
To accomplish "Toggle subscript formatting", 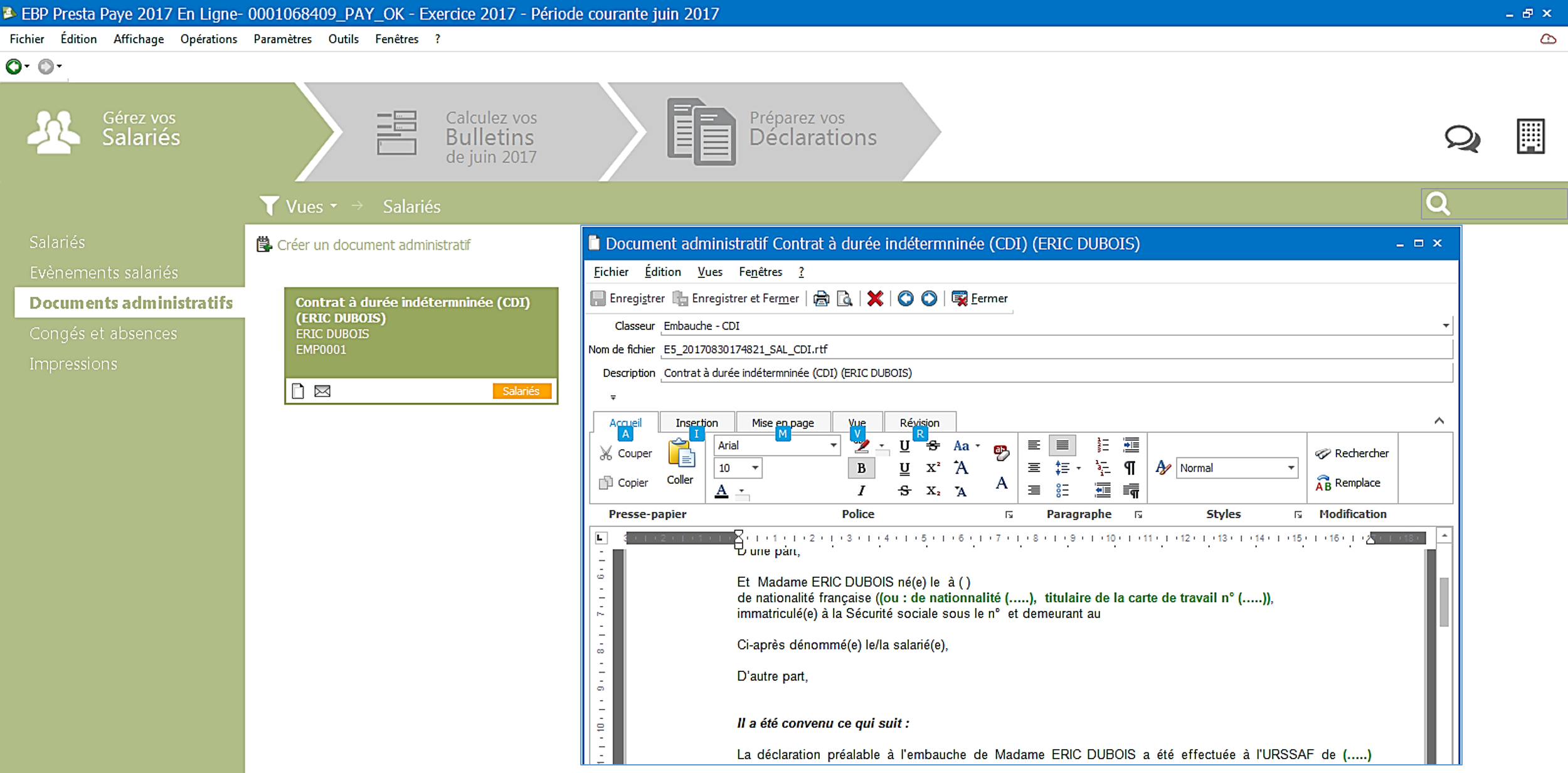I will pyautogui.click(x=933, y=491).
